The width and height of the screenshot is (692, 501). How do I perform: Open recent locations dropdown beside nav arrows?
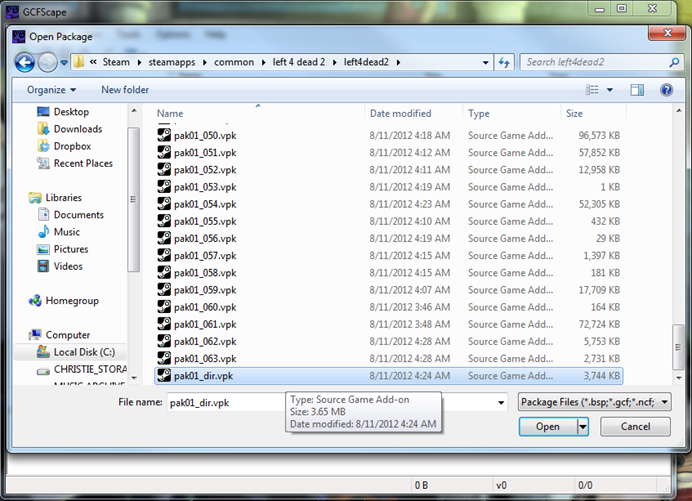(64, 63)
